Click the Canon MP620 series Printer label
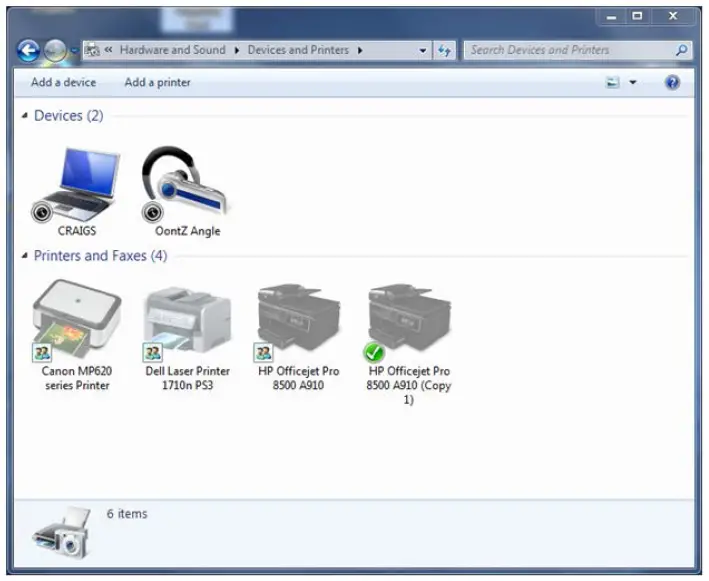 click(x=77, y=378)
